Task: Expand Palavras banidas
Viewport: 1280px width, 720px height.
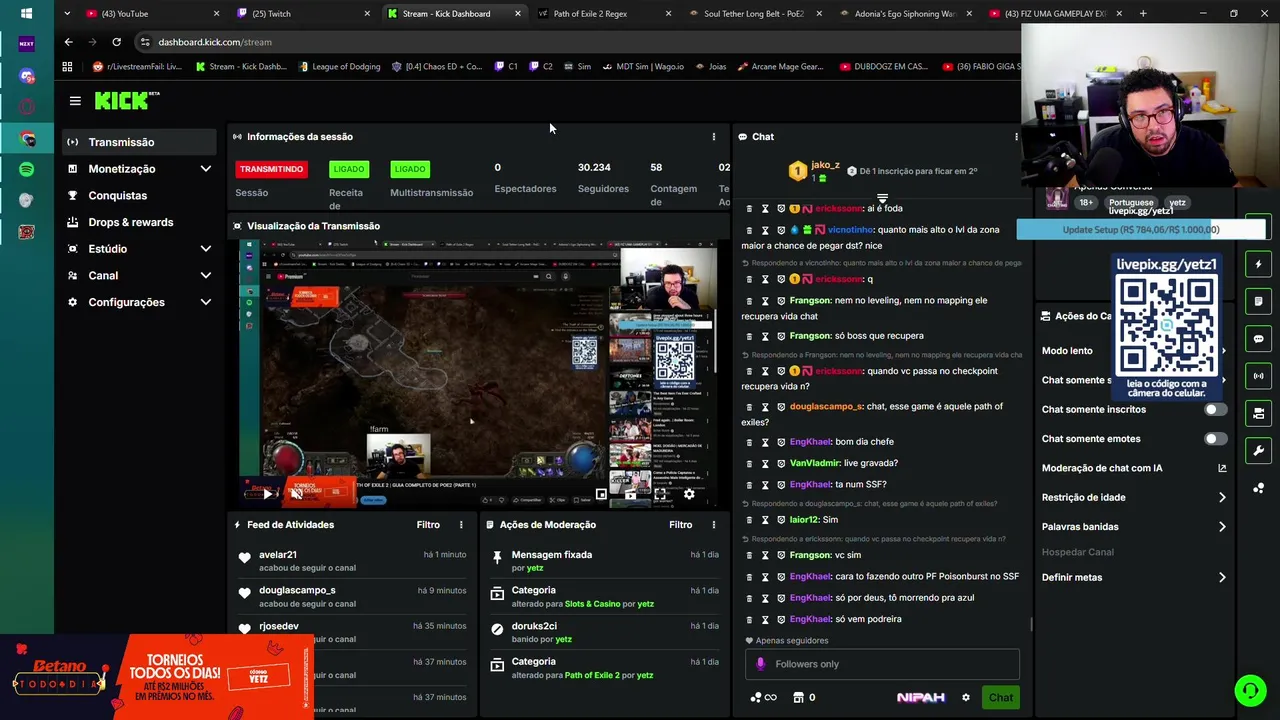Action: pyautogui.click(x=1134, y=527)
